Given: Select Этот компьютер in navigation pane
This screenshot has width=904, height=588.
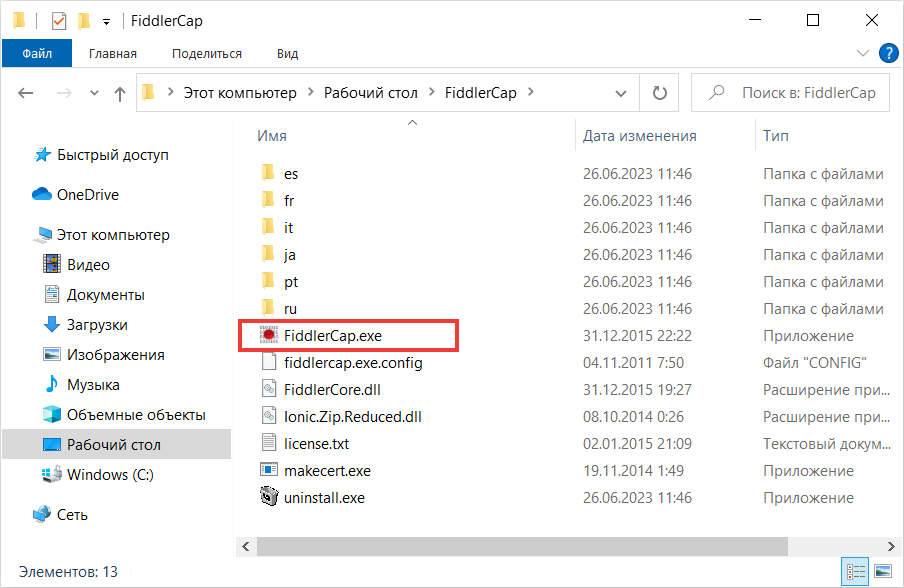Looking at the screenshot, I should [x=101, y=235].
